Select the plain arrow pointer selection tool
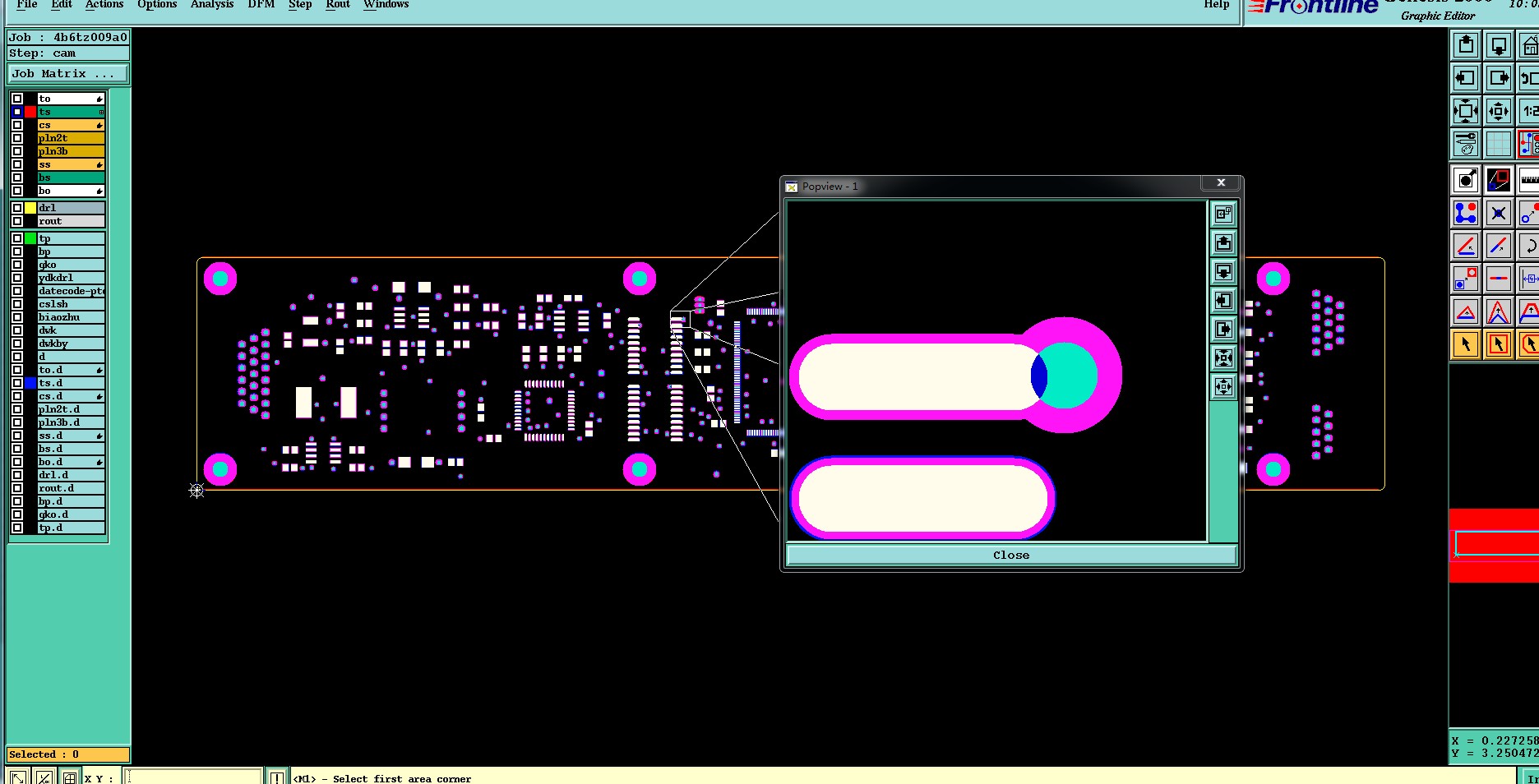The width and height of the screenshot is (1539, 784). [x=1466, y=344]
